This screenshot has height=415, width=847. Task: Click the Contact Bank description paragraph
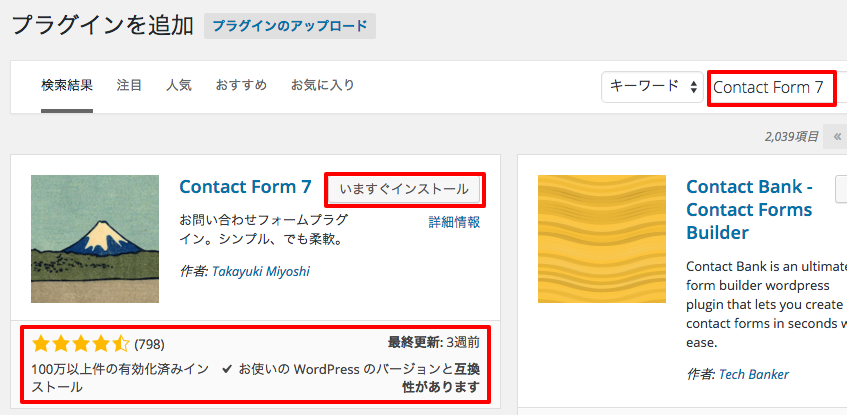[x=767, y=305]
